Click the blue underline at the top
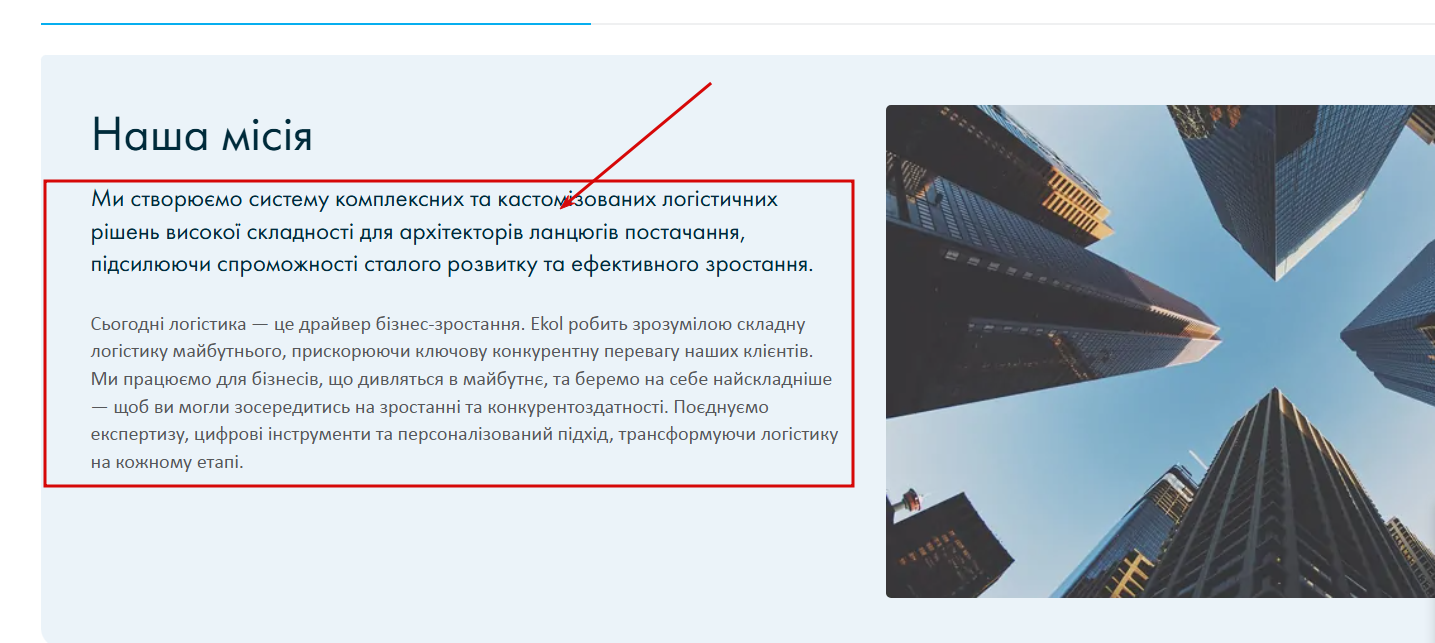 315,23
